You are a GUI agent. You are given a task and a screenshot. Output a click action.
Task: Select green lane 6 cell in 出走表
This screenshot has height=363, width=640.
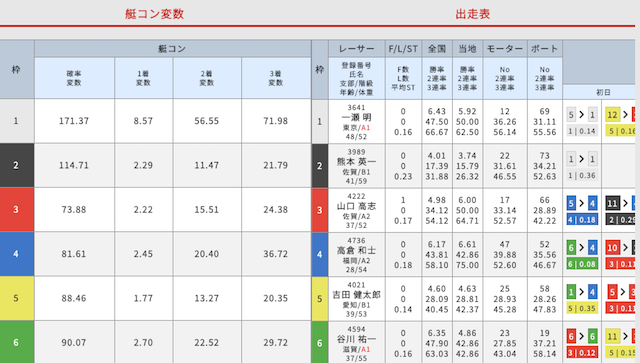(320, 342)
